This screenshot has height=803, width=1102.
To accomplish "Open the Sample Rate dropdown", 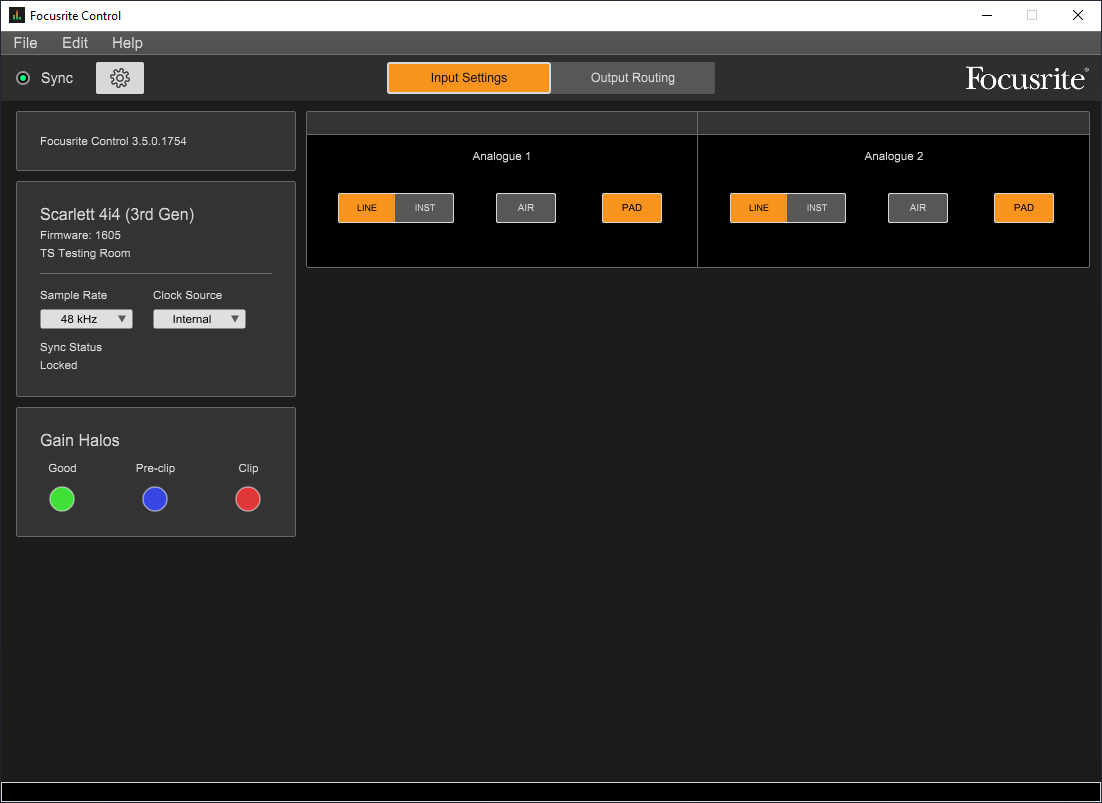I will (86, 319).
